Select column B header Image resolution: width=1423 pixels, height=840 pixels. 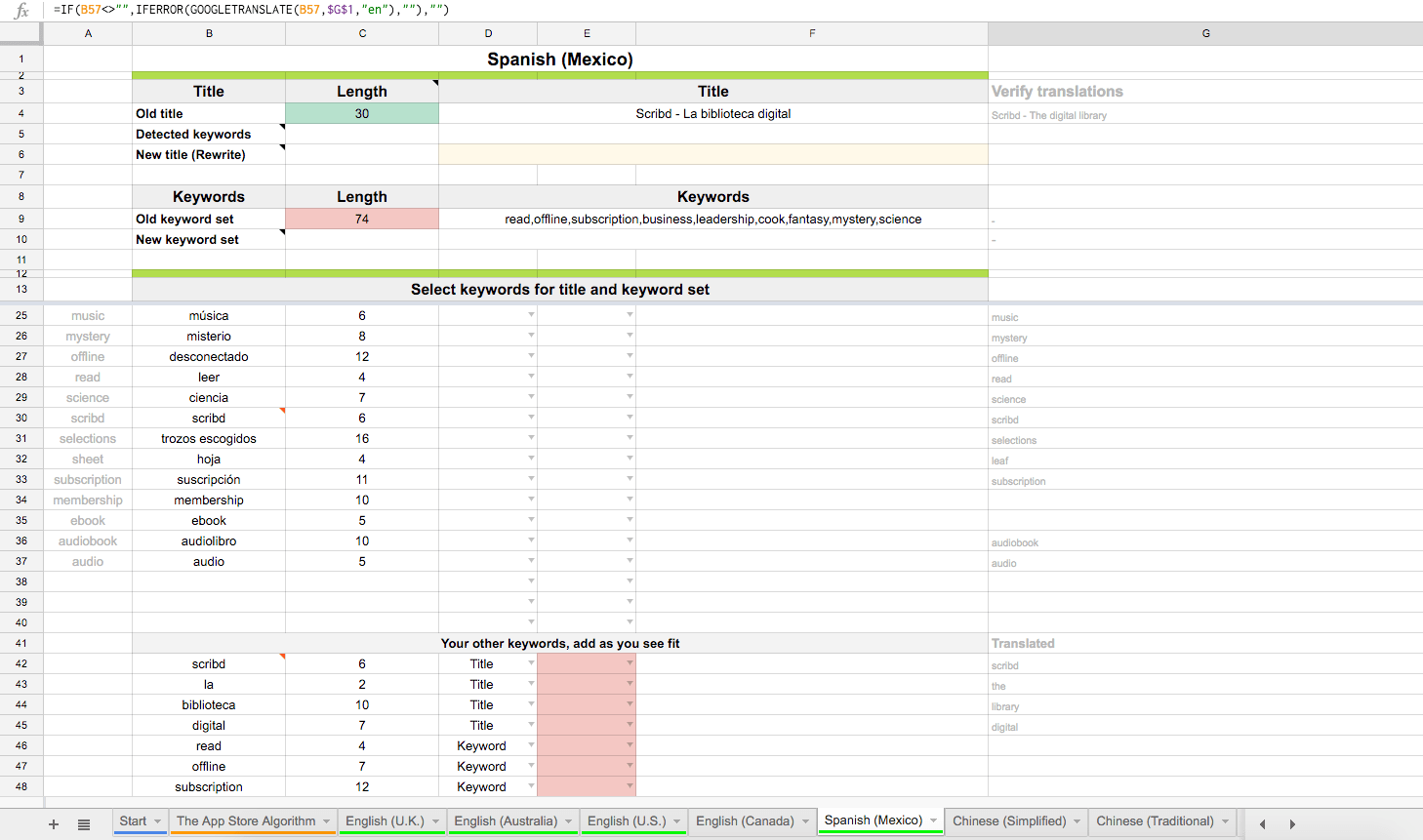(209, 33)
